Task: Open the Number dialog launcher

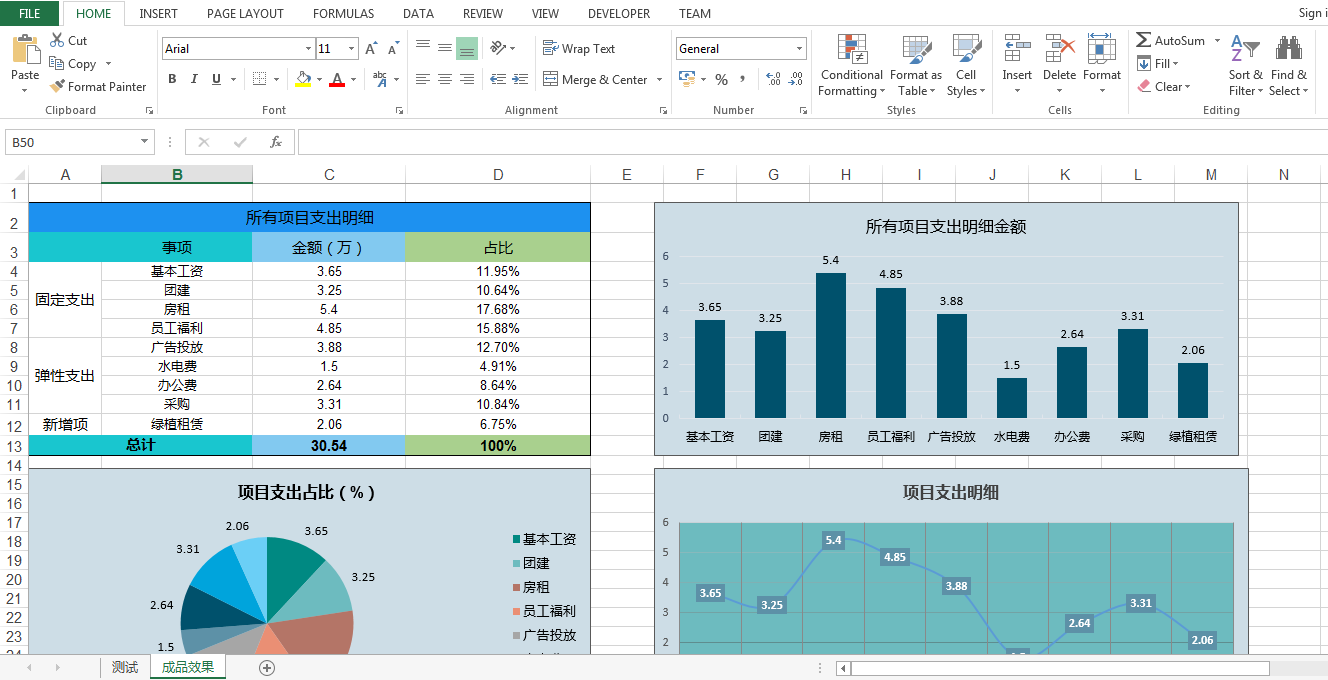Action: 802,111
